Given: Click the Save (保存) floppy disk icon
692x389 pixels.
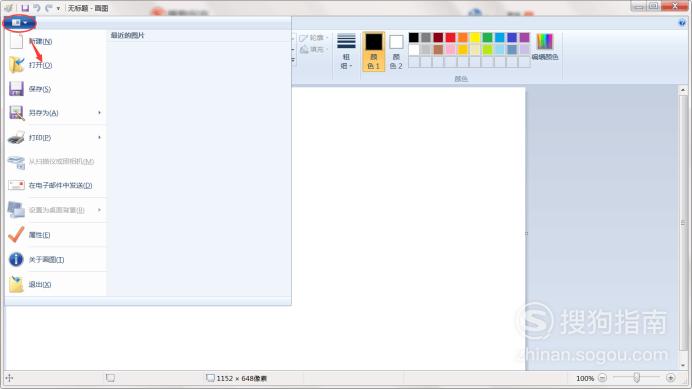Looking at the screenshot, I should click(x=16, y=89).
